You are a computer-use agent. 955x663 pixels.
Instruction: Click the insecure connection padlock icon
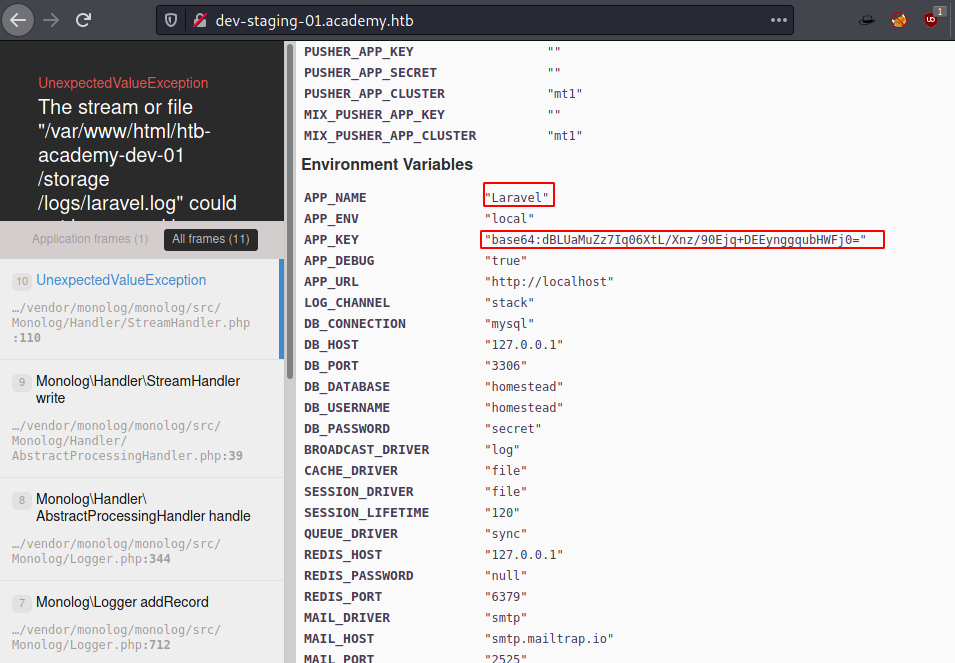pos(200,21)
